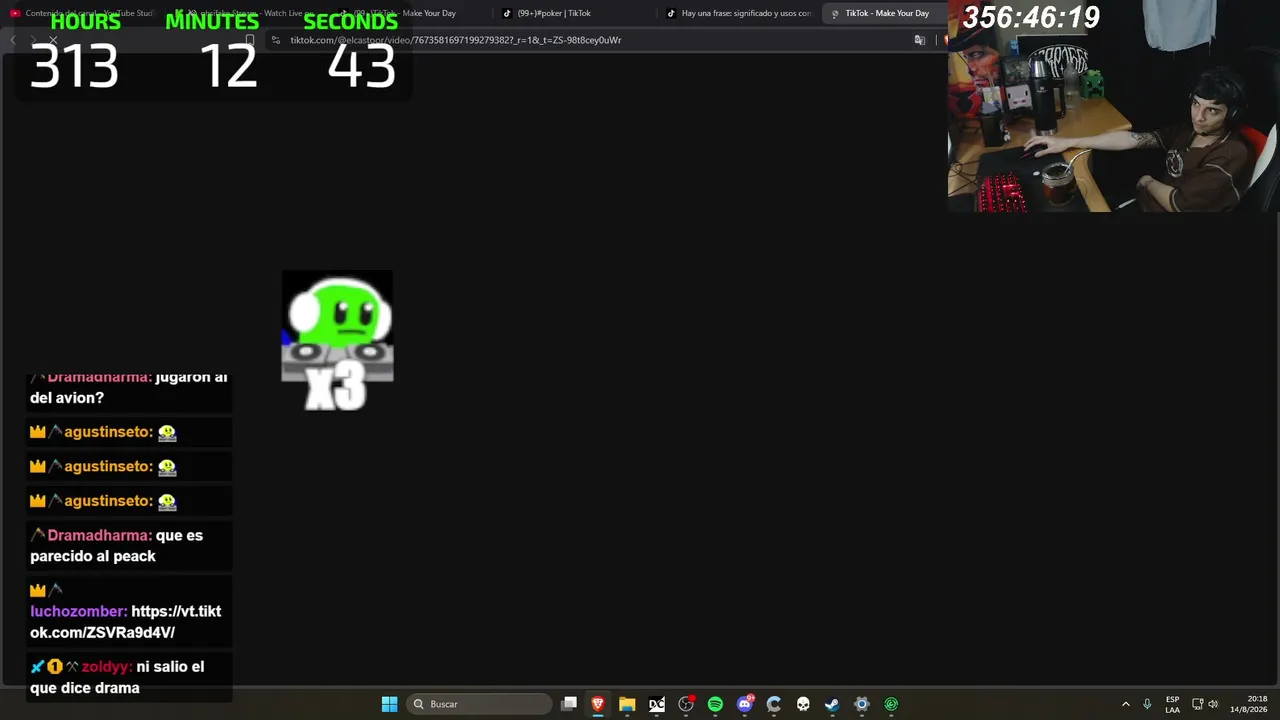The height and width of the screenshot is (720, 1280).
Task: Click the green DJ emote with x3
Action: coord(337,340)
